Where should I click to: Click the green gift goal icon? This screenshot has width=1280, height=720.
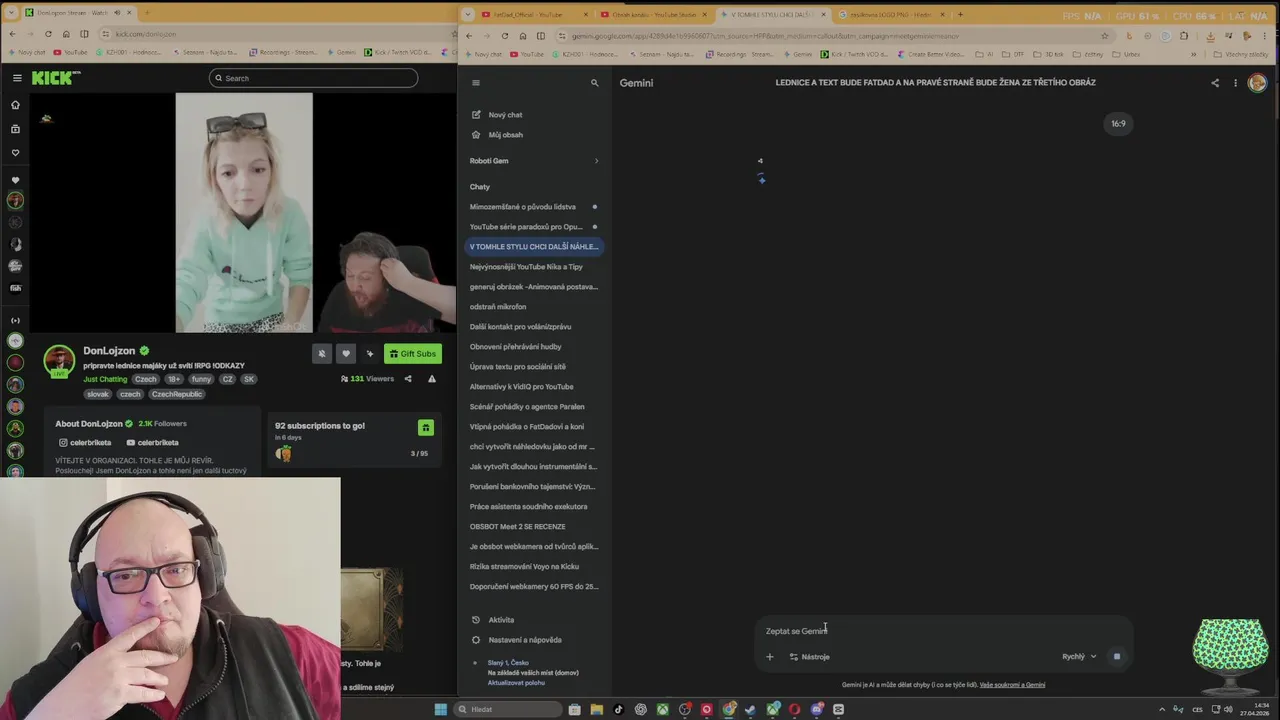(x=425, y=428)
